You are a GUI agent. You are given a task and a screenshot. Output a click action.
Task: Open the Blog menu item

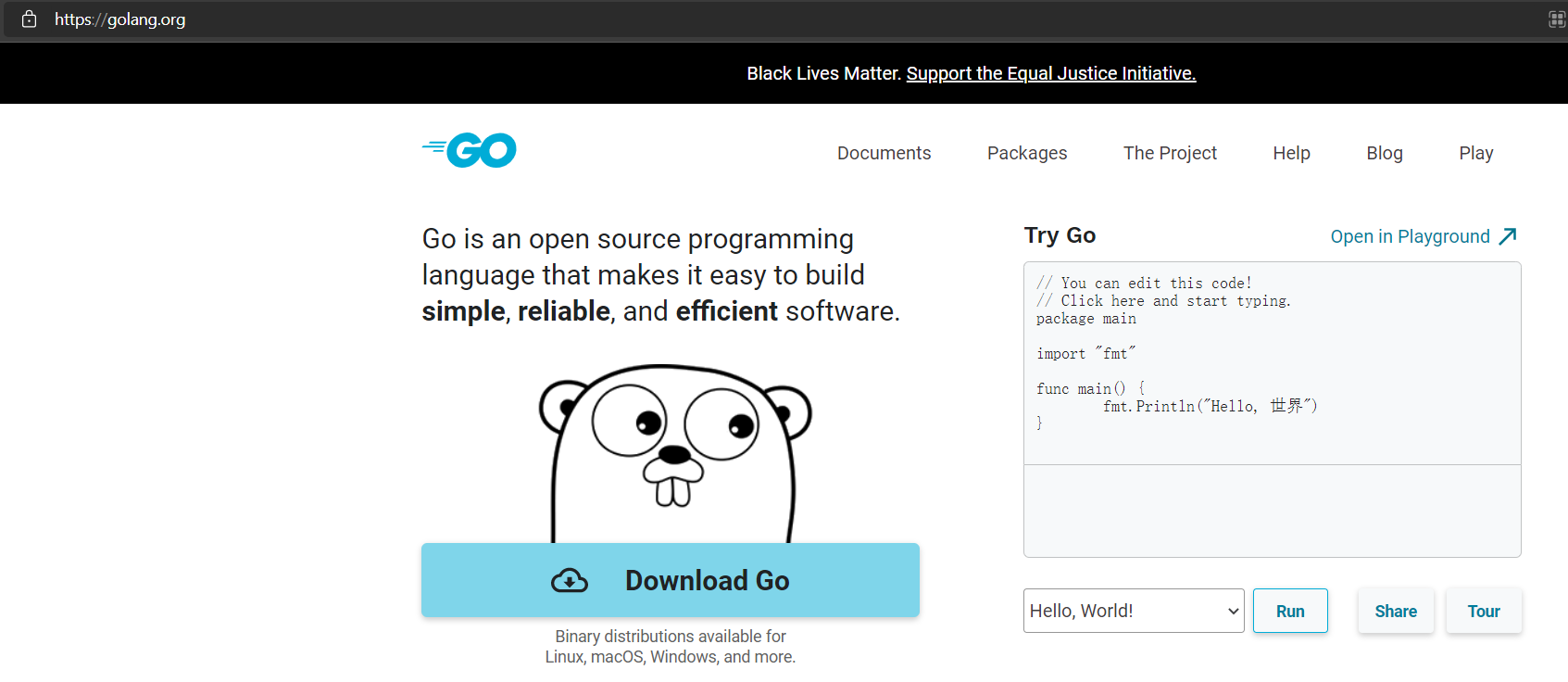[1385, 153]
